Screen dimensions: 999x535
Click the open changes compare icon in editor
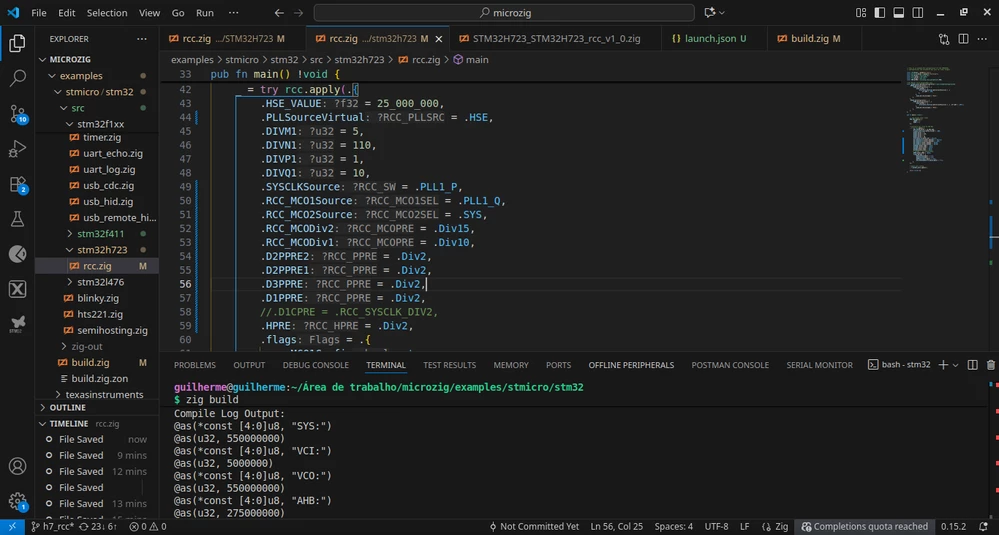click(944, 39)
